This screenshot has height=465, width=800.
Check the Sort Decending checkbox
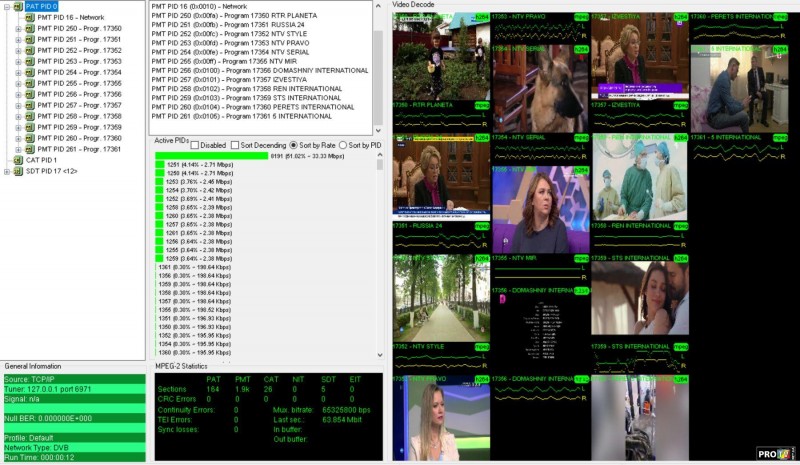coord(233,145)
